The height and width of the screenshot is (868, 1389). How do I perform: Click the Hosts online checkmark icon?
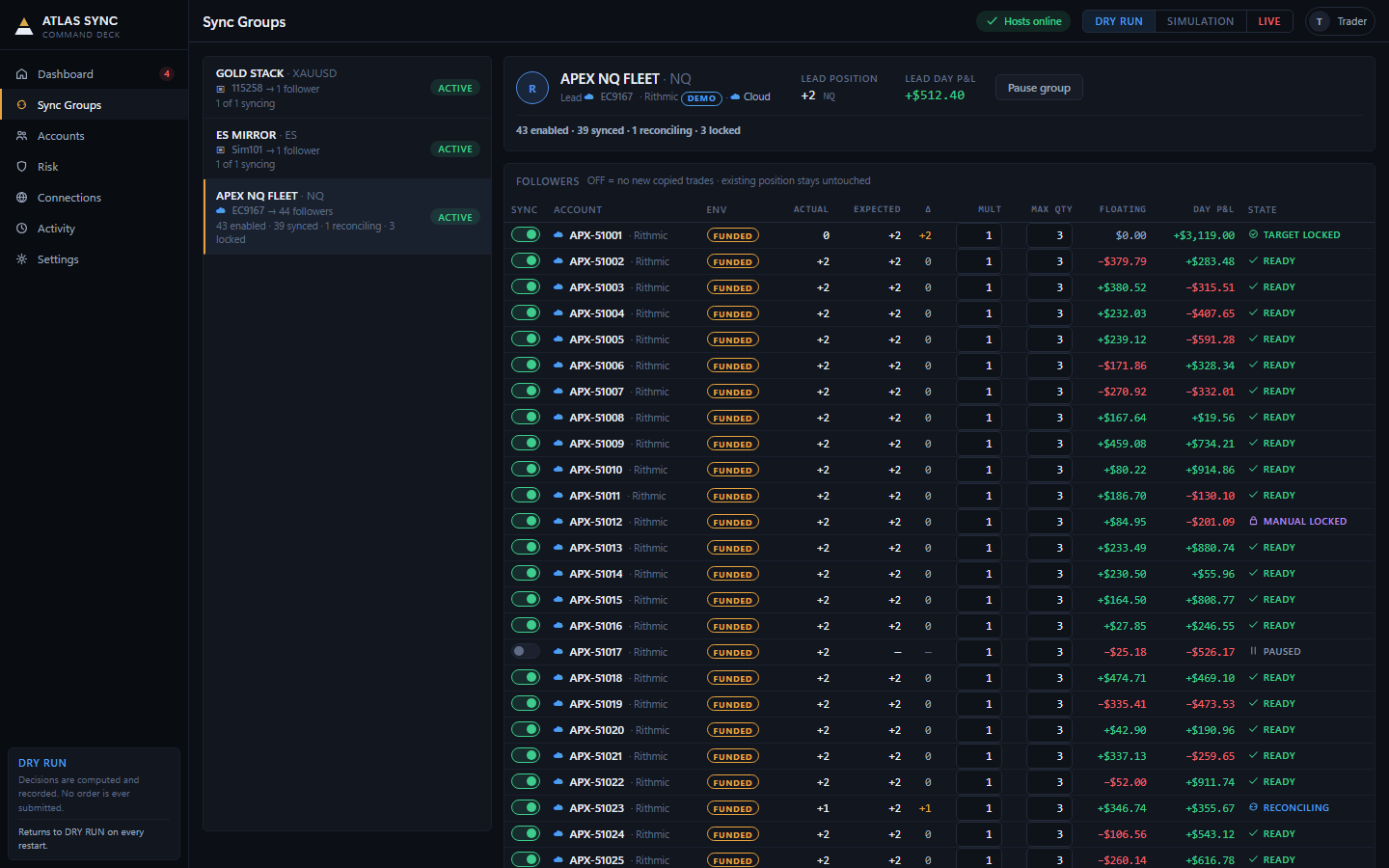pyautogui.click(x=992, y=21)
